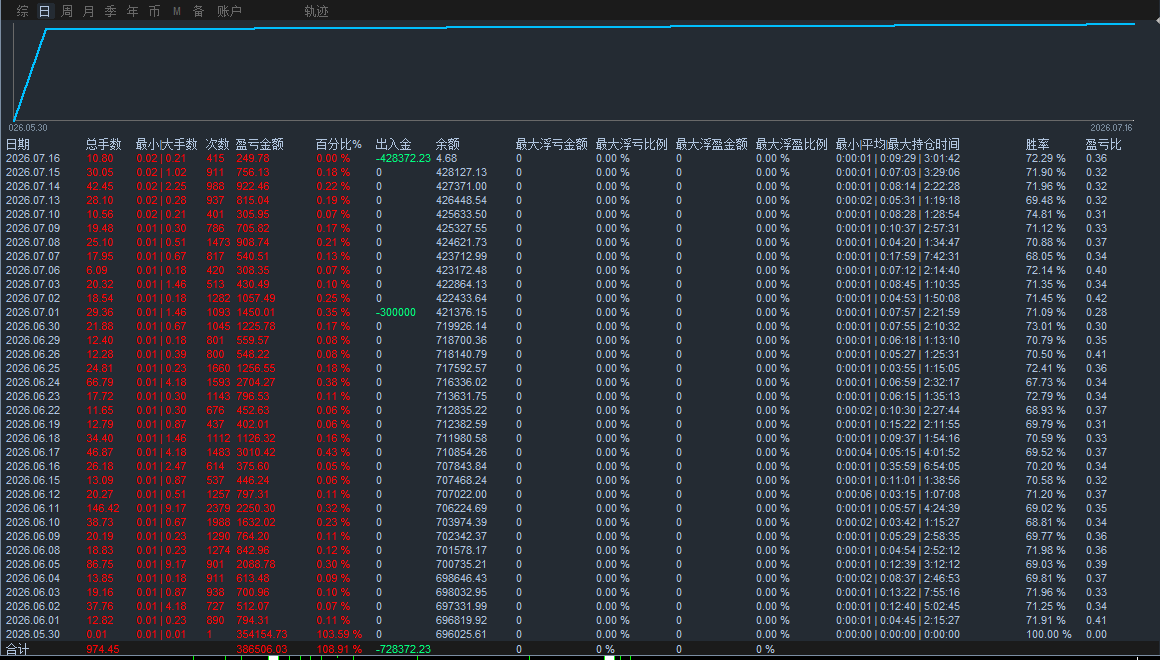Click the 428127.13 balance cell
This screenshot has height=660, width=1160.
coord(462,172)
